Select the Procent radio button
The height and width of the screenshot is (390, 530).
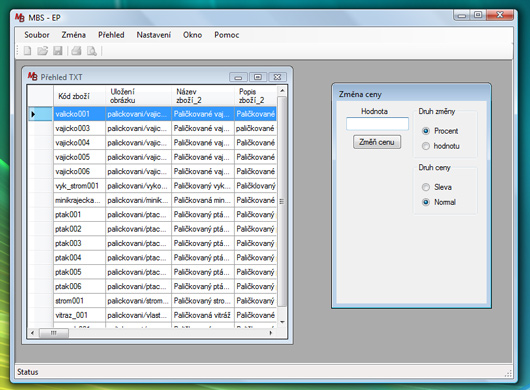(426, 131)
